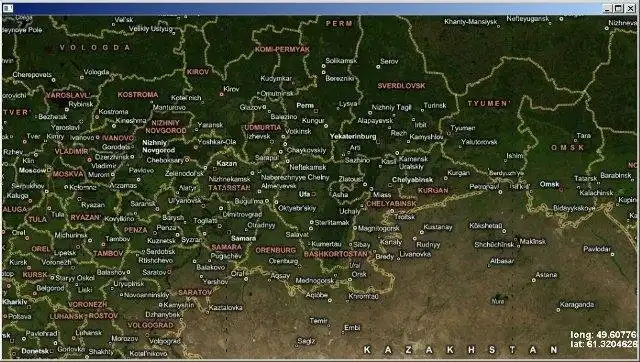Click the Ishim town label
Viewport: 640px width, 362px height.
click(x=515, y=155)
